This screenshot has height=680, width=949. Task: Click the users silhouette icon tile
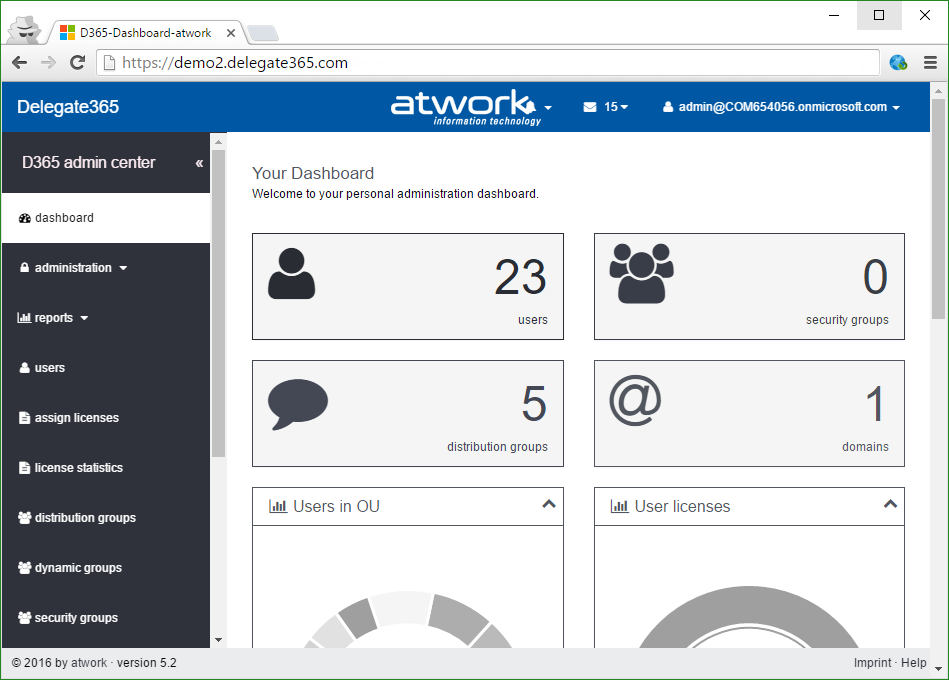pyautogui.click(x=291, y=274)
